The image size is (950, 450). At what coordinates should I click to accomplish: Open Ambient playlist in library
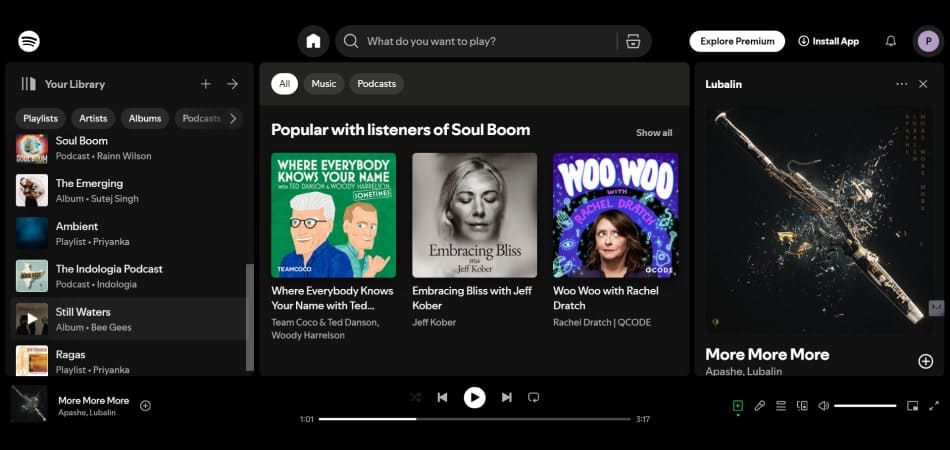click(x=129, y=233)
